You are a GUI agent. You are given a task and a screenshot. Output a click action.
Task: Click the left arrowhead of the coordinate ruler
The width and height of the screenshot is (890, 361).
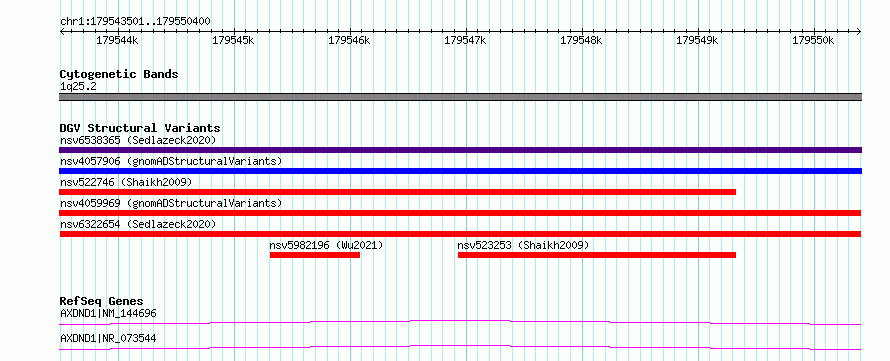62,31
